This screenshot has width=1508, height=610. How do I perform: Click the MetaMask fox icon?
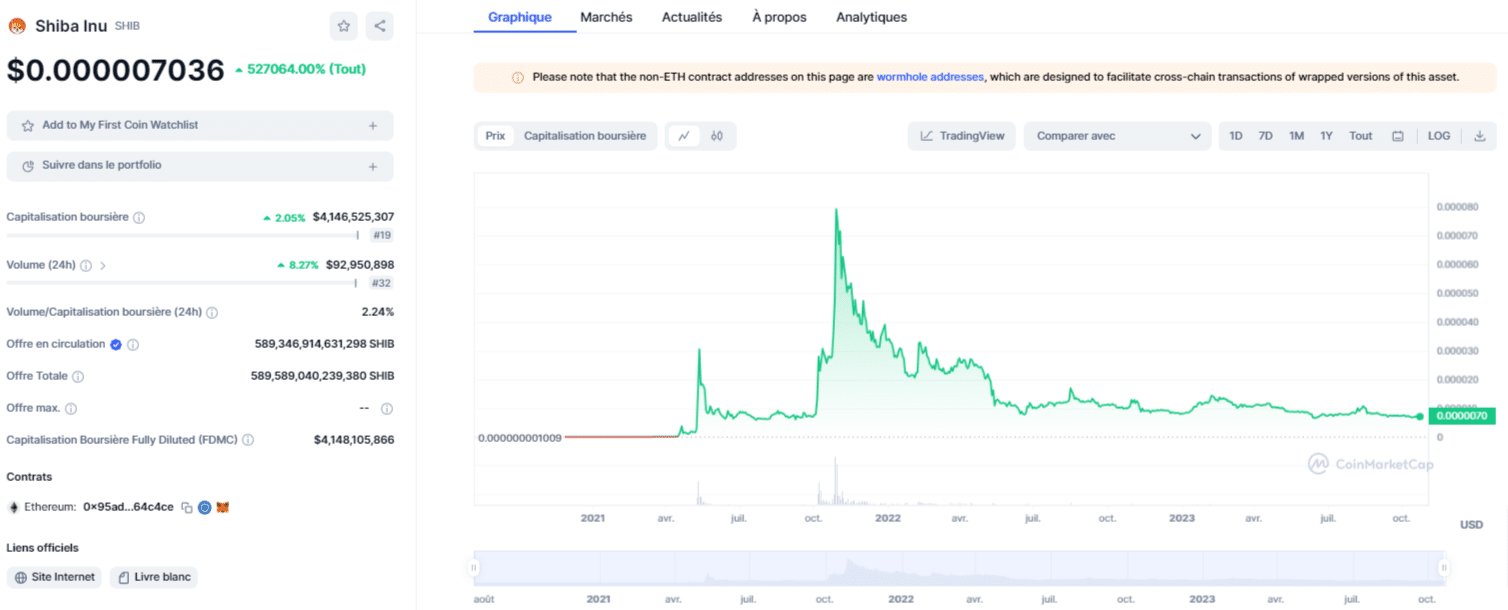pos(223,508)
